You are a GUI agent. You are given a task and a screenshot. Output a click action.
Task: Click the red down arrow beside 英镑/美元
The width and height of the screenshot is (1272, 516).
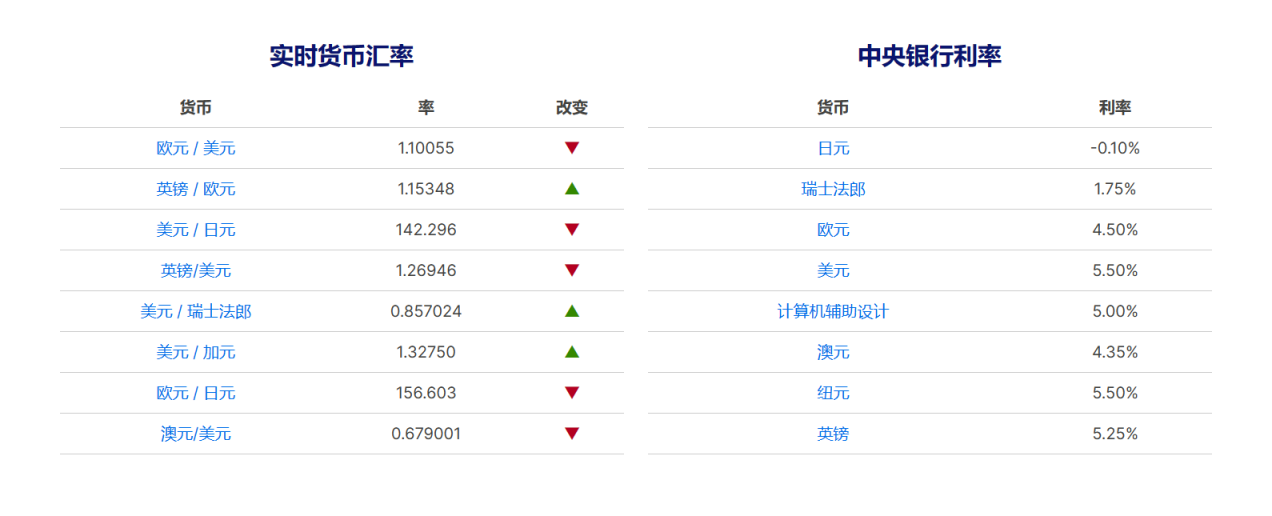572,271
